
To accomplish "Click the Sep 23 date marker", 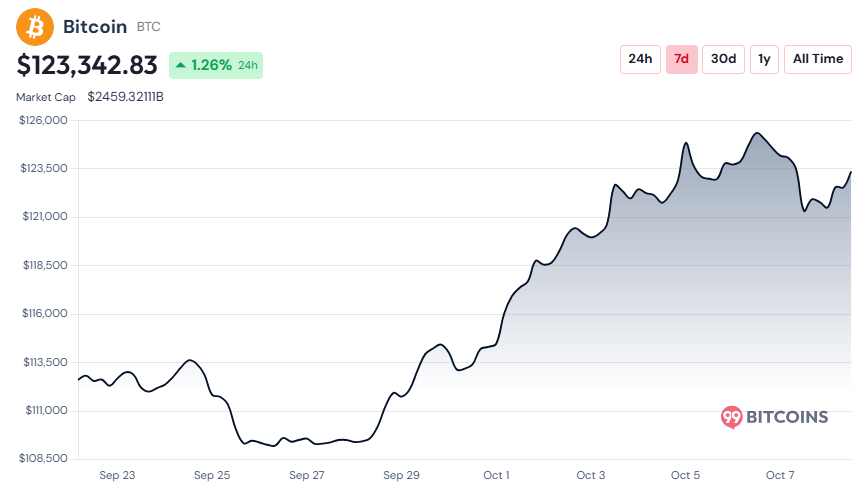I will tap(117, 475).
